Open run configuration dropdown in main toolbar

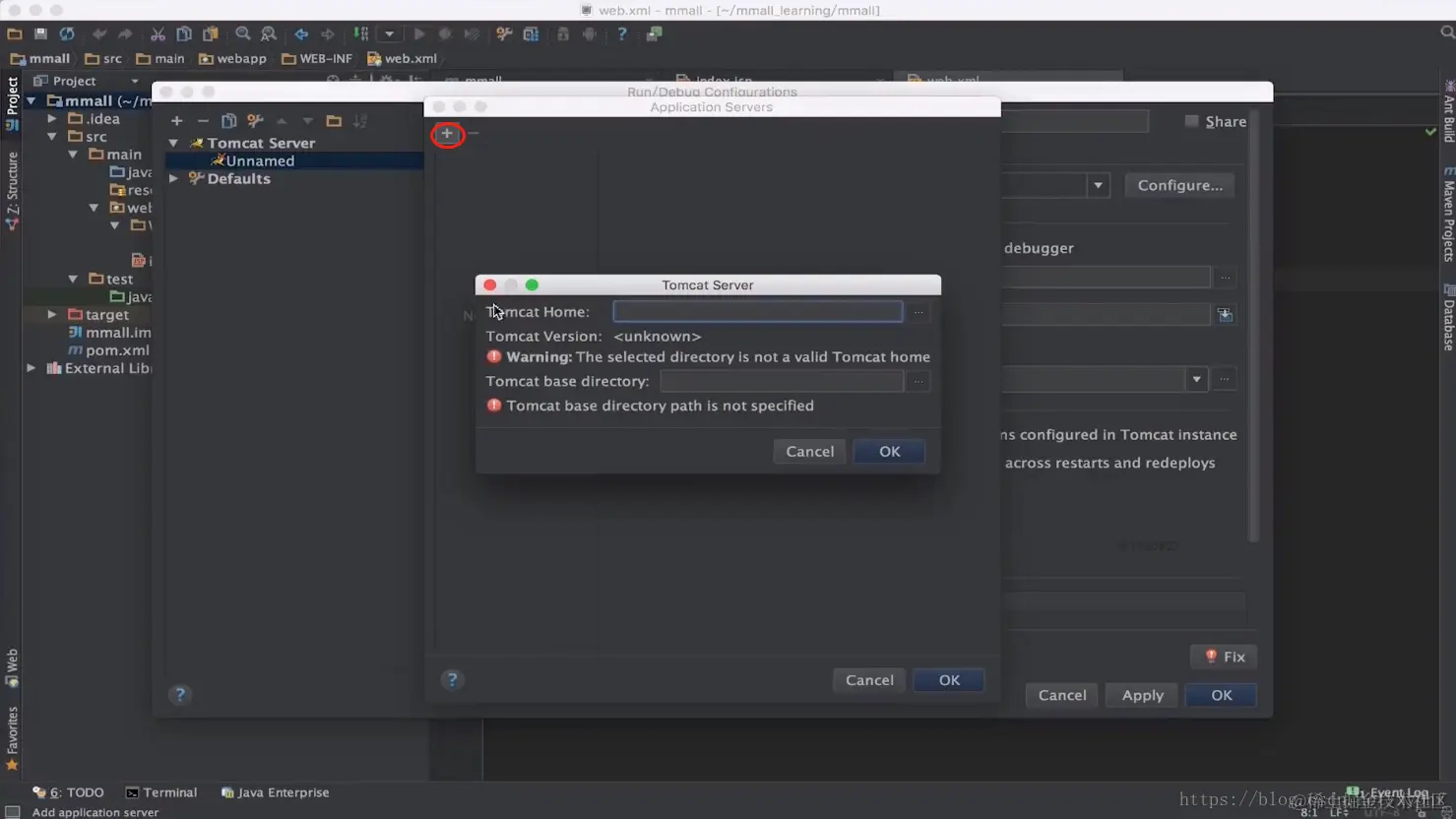click(390, 34)
